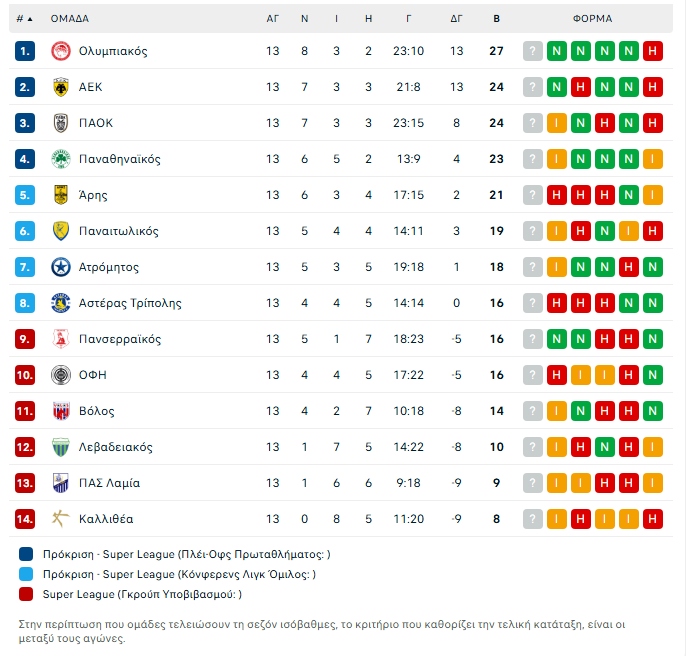The width and height of the screenshot is (686, 656).
Task: Click Olympiacos's red Η latest form badge
Action: (x=653, y=51)
